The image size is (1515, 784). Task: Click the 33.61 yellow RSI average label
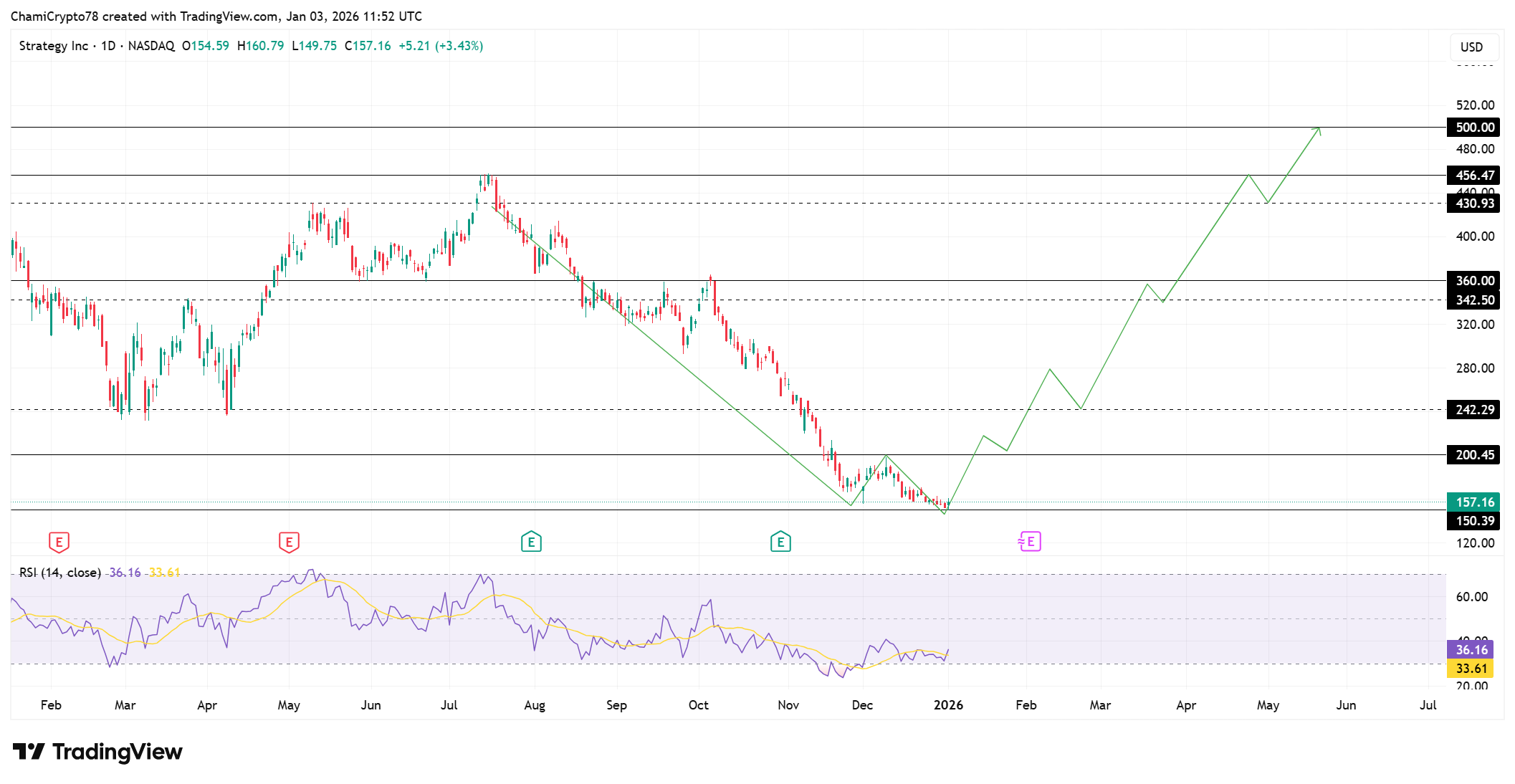coord(1471,668)
